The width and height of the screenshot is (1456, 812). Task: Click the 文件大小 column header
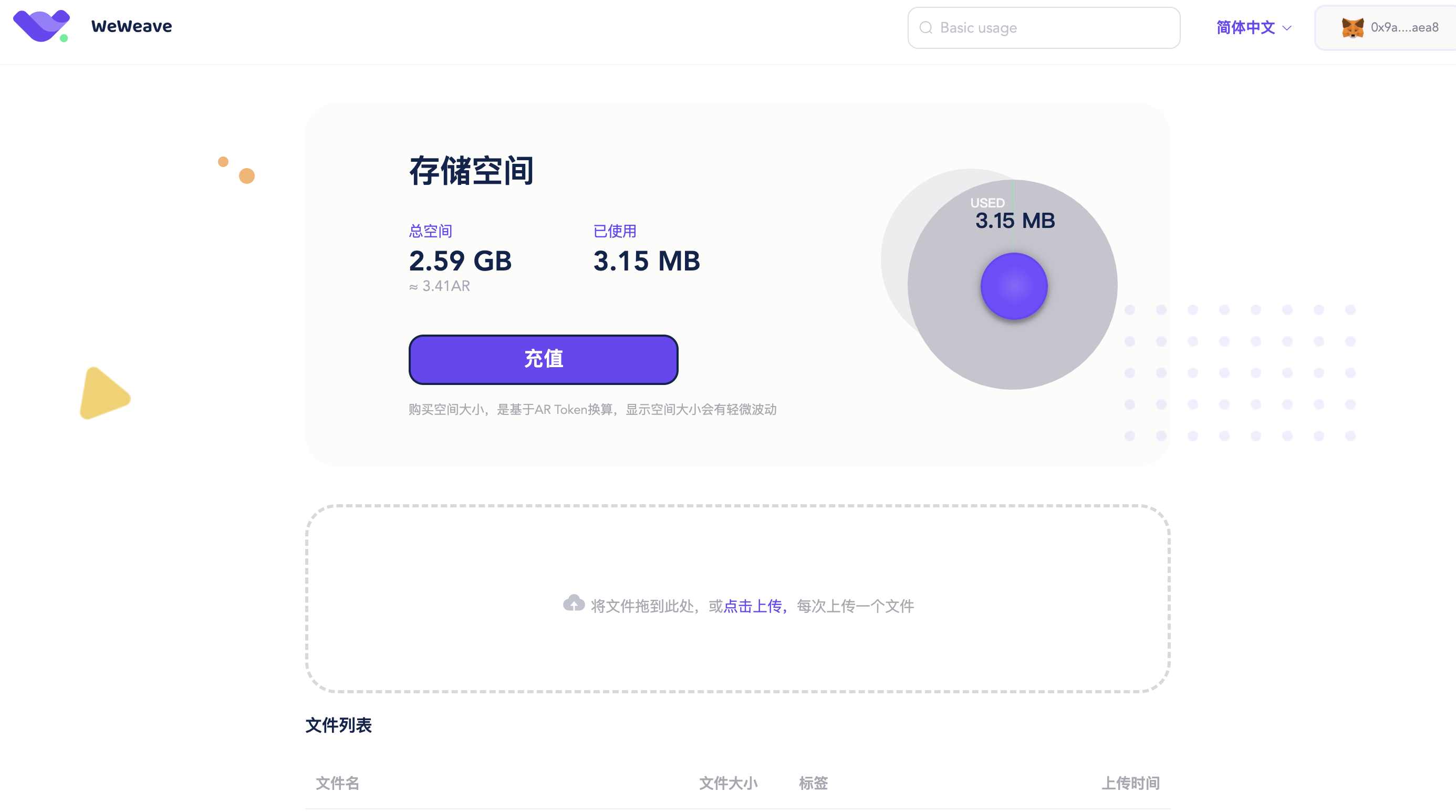(727, 783)
